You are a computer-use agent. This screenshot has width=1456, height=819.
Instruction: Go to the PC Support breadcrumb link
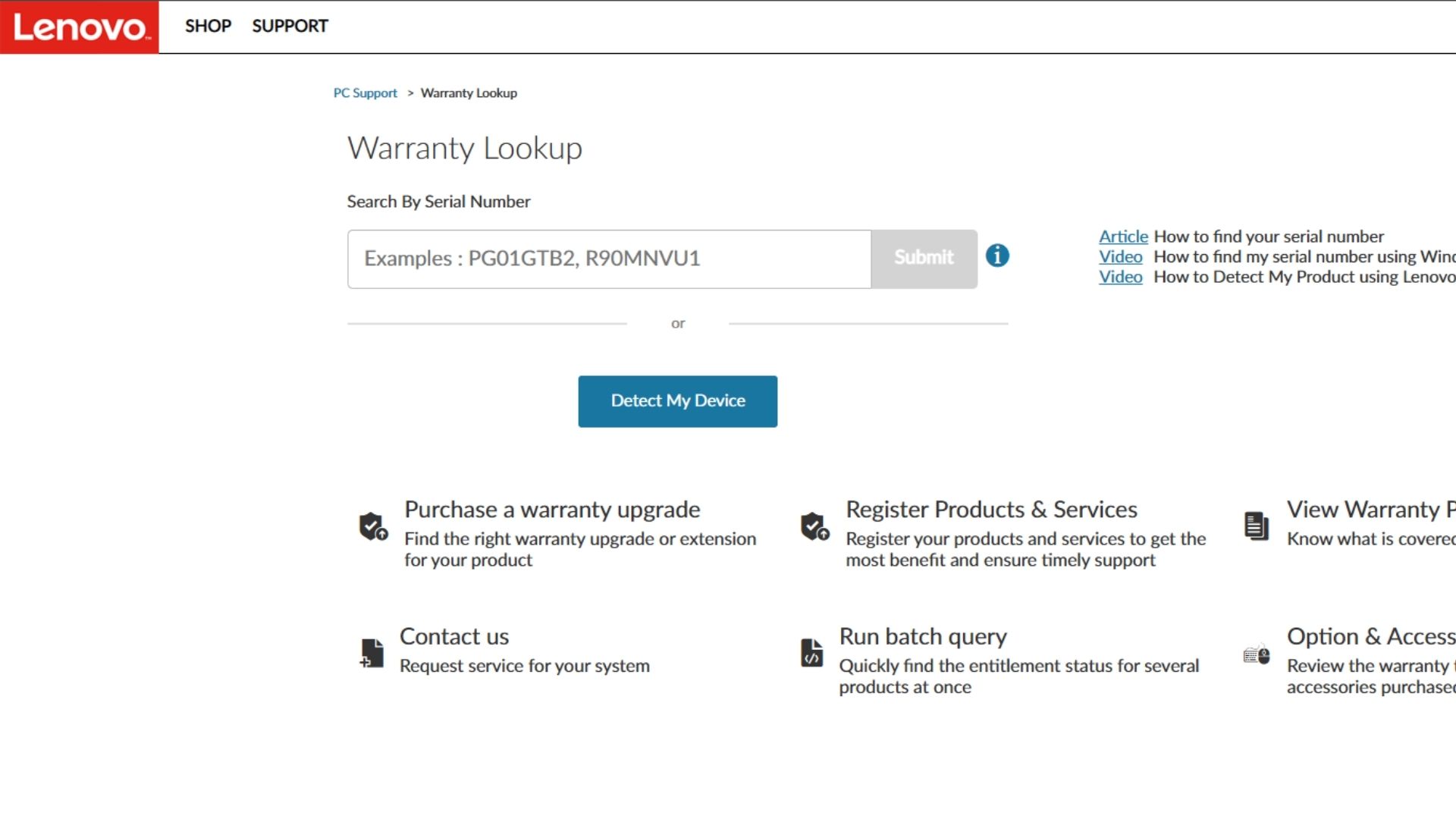pyautogui.click(x=365, y=93)
